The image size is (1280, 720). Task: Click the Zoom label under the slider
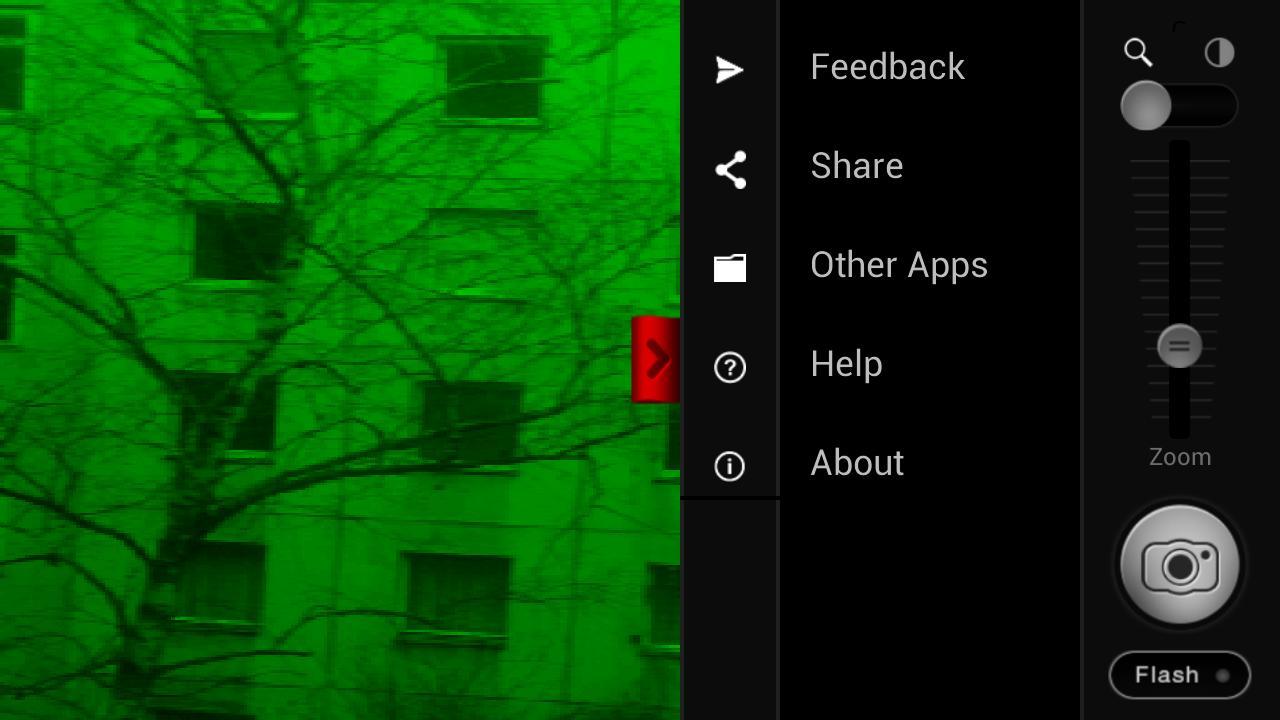pyautogui.click(x=1180, y=457)
